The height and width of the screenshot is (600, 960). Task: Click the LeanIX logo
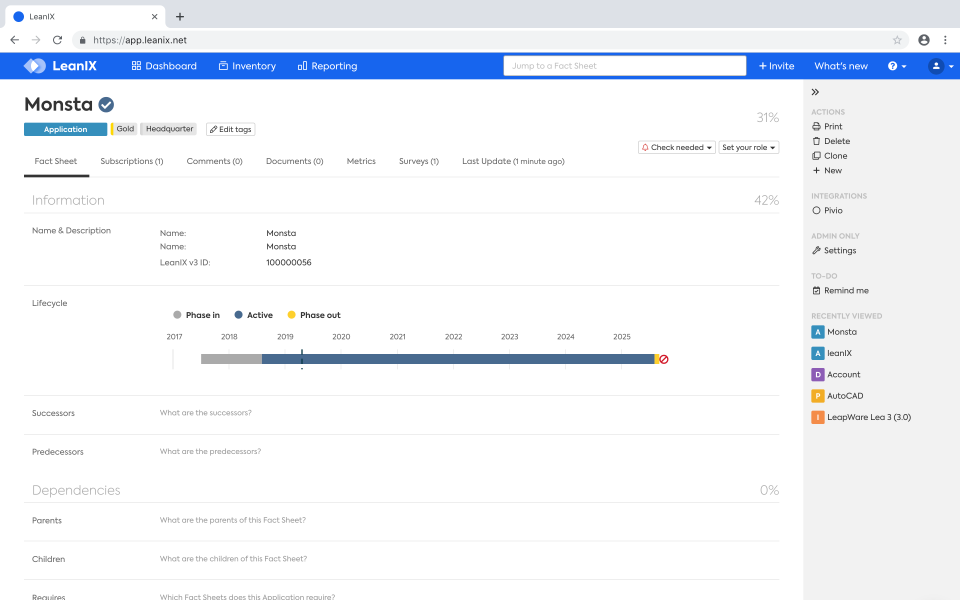(60, 66)
